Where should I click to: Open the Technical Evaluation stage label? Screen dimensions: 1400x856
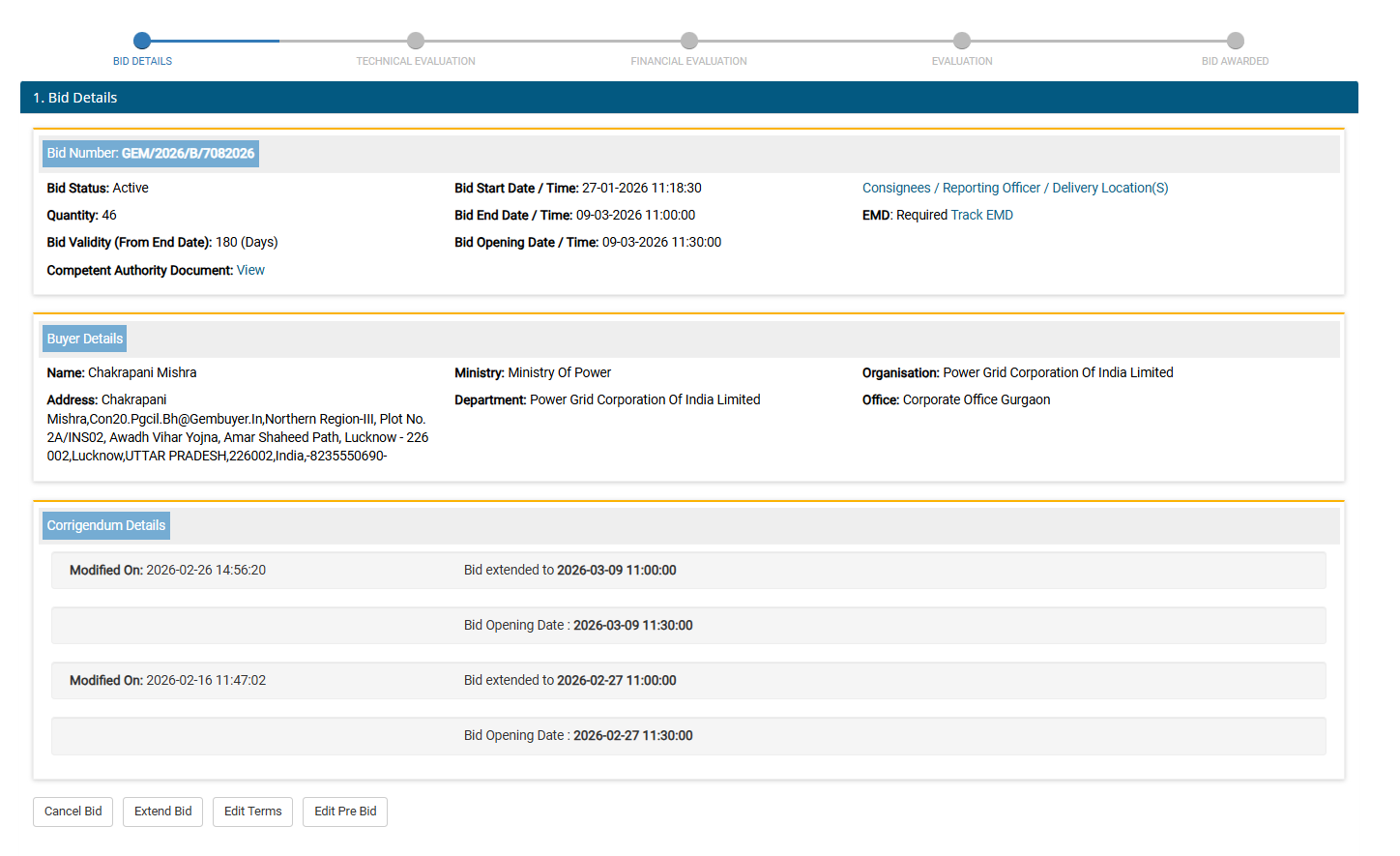[416, 61]
